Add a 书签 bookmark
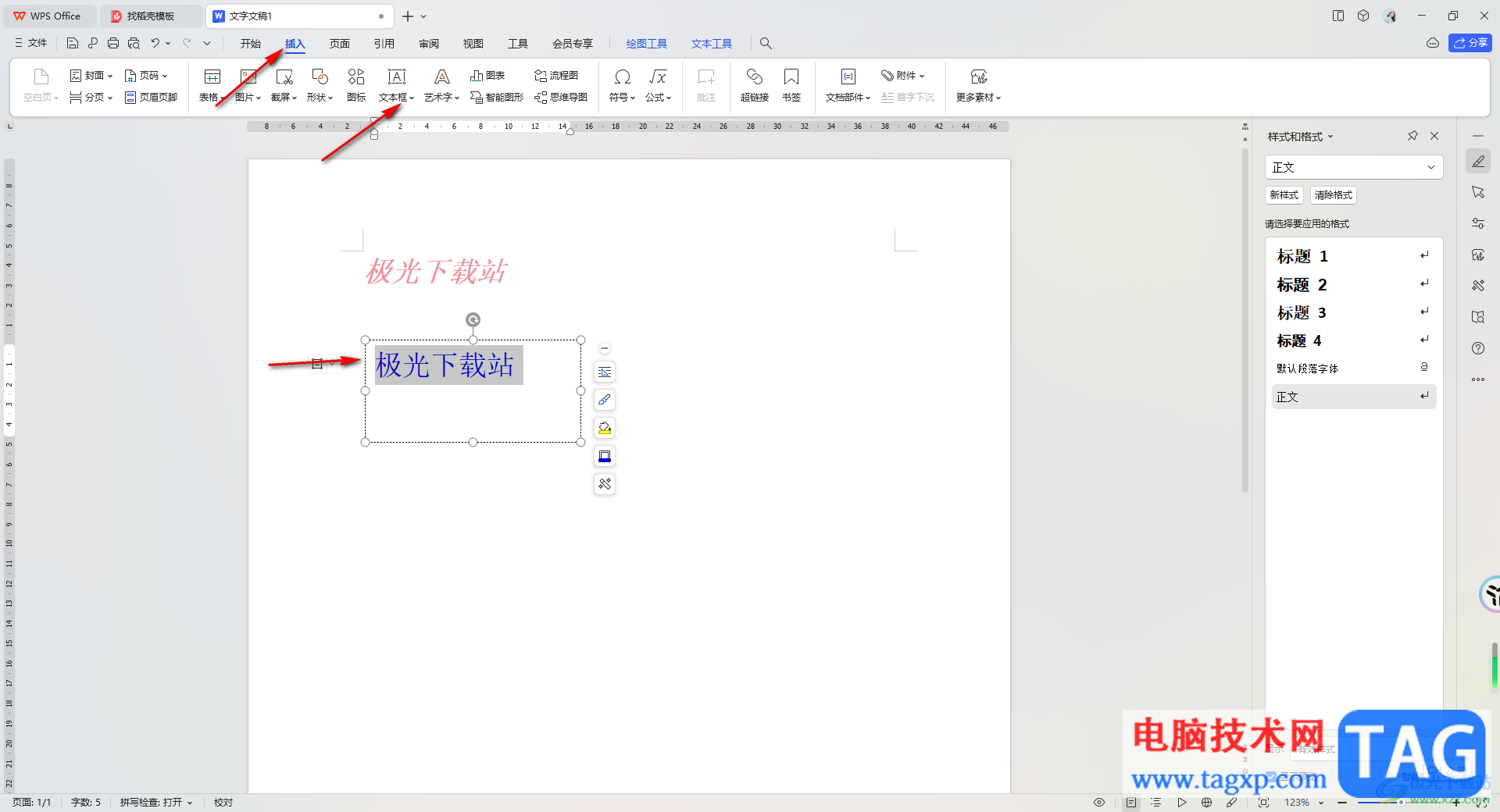Screen dimensions: 1500x812 pyautogui.click(x=791, y=85)
